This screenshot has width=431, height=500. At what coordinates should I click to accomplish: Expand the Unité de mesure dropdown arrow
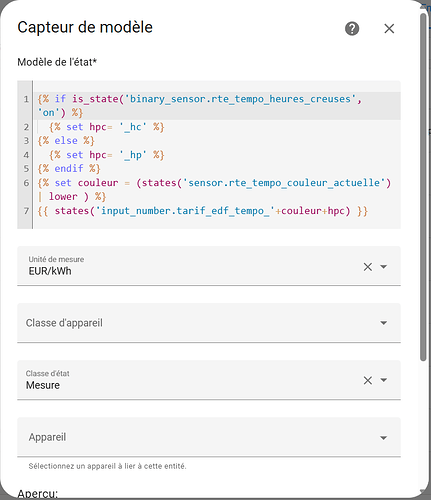click(x=384, y=267)
